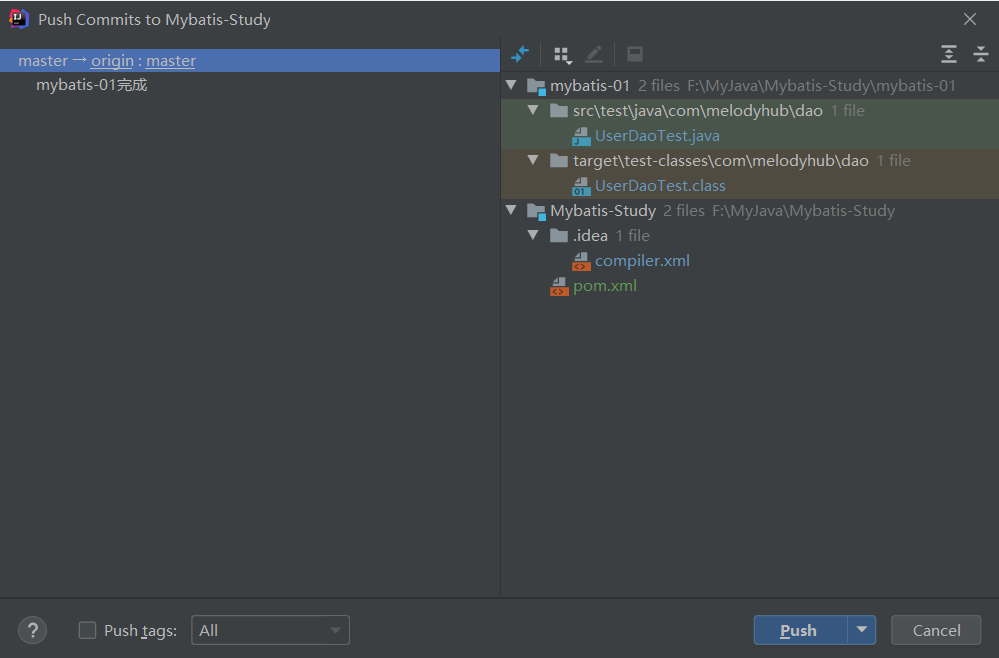
Task: Enable the Push tags checkbox
Action: click(x=88, y=630)
